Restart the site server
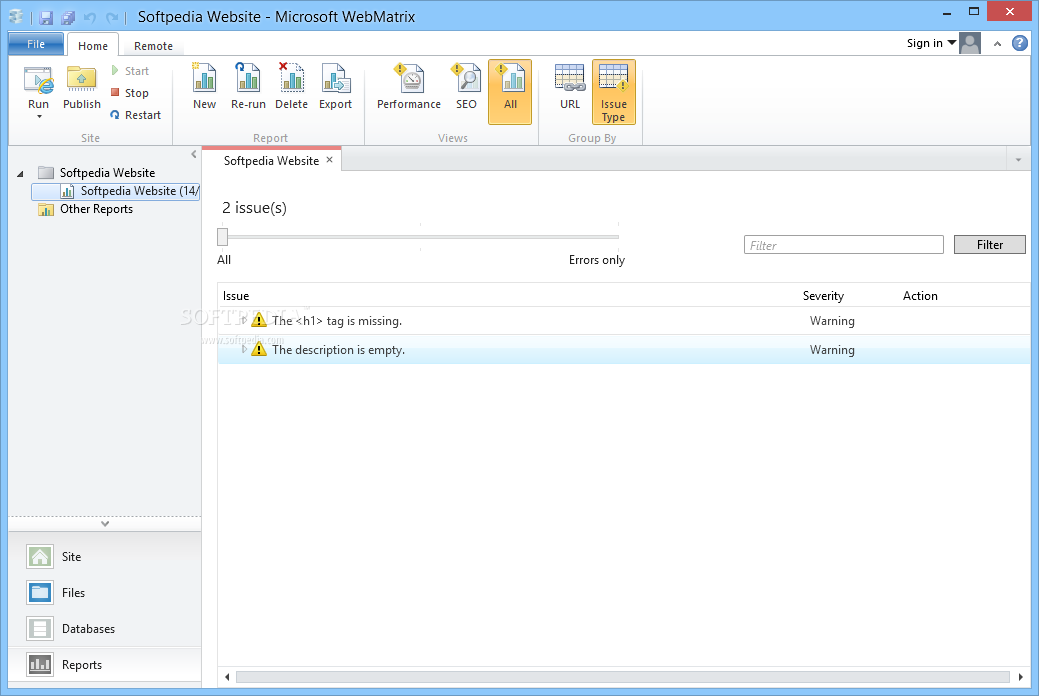1039x696 pixels. (136, 115)
